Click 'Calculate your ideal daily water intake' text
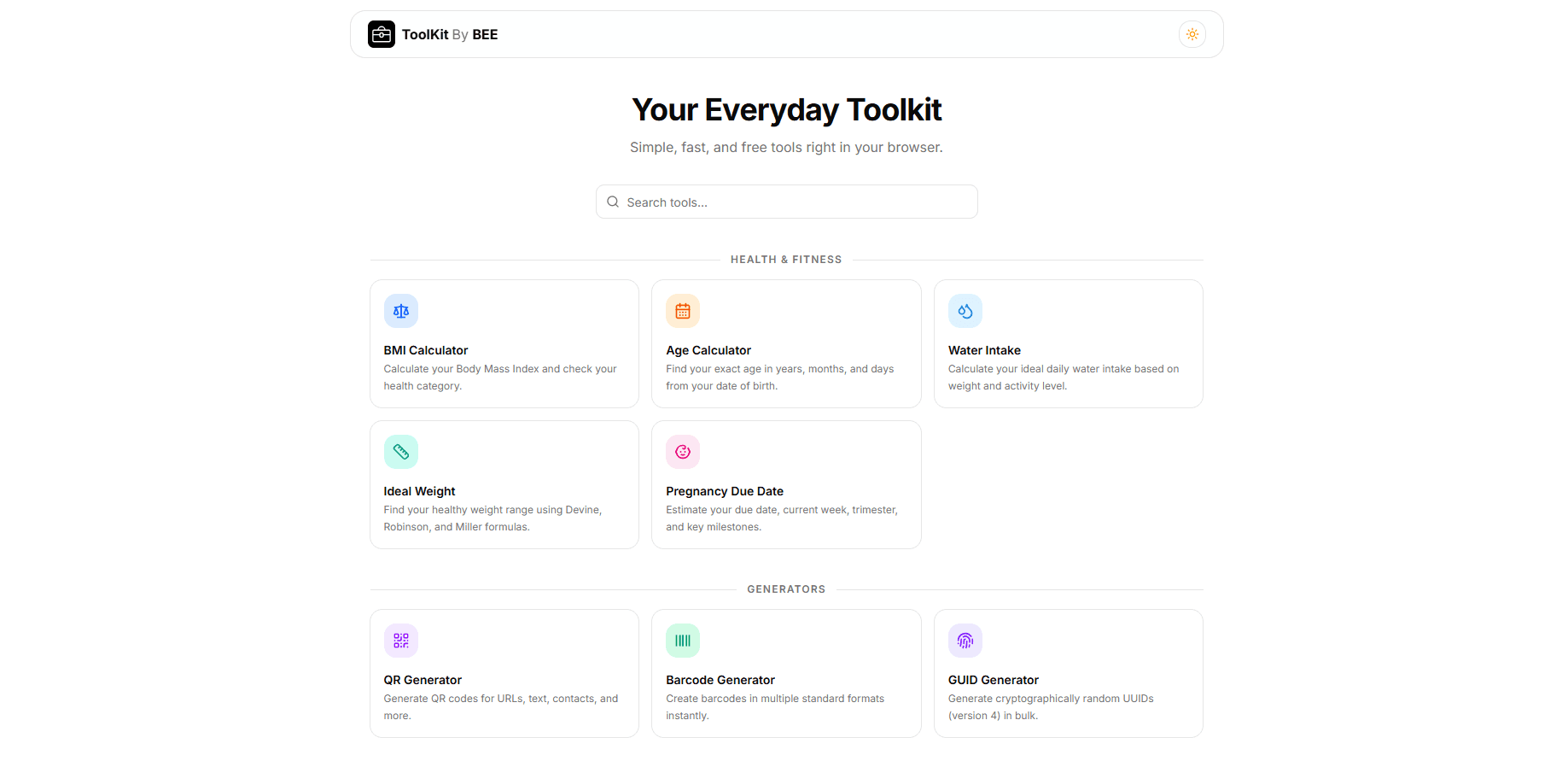 pyautogui.click(x=1064, y=378)
